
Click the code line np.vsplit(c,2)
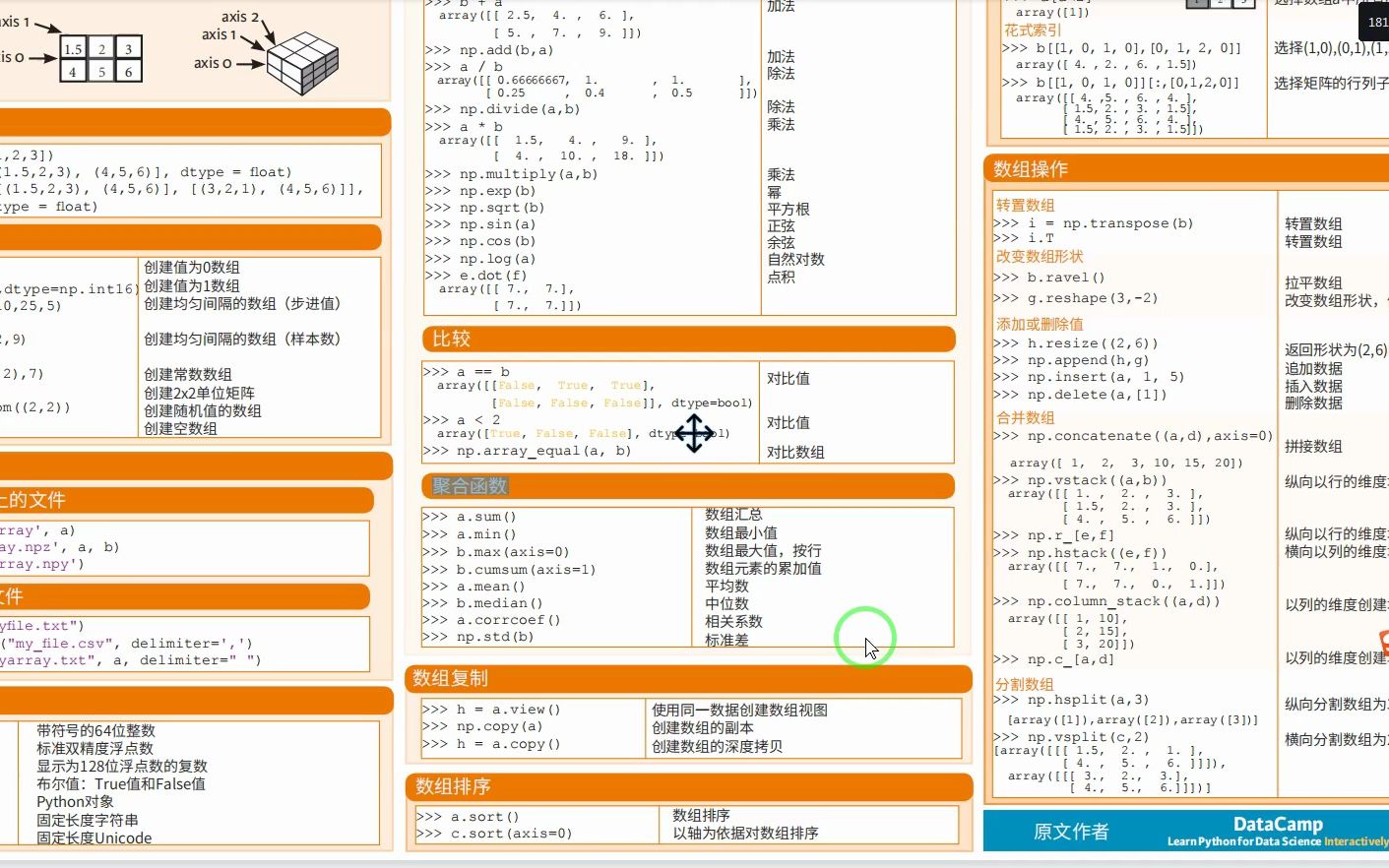pyautogui.click(x=1071, y=737)
